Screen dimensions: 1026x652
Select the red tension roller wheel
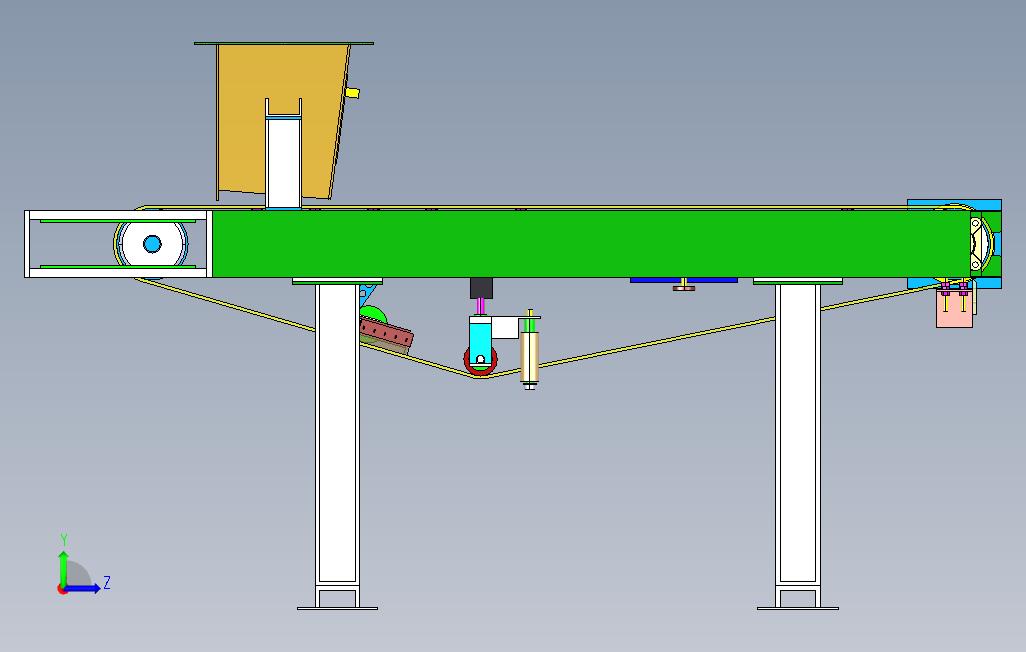[x=480, y=361]
